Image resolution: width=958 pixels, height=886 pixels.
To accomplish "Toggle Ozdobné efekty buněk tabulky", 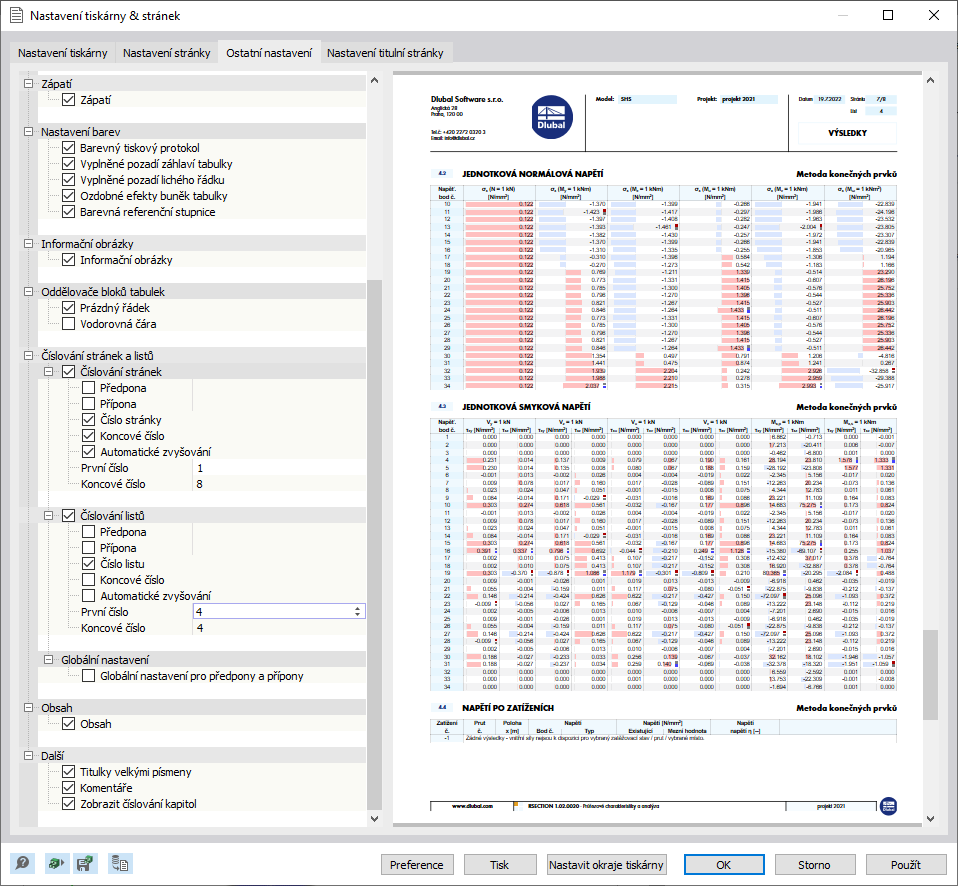I will [x=68, y=196].
